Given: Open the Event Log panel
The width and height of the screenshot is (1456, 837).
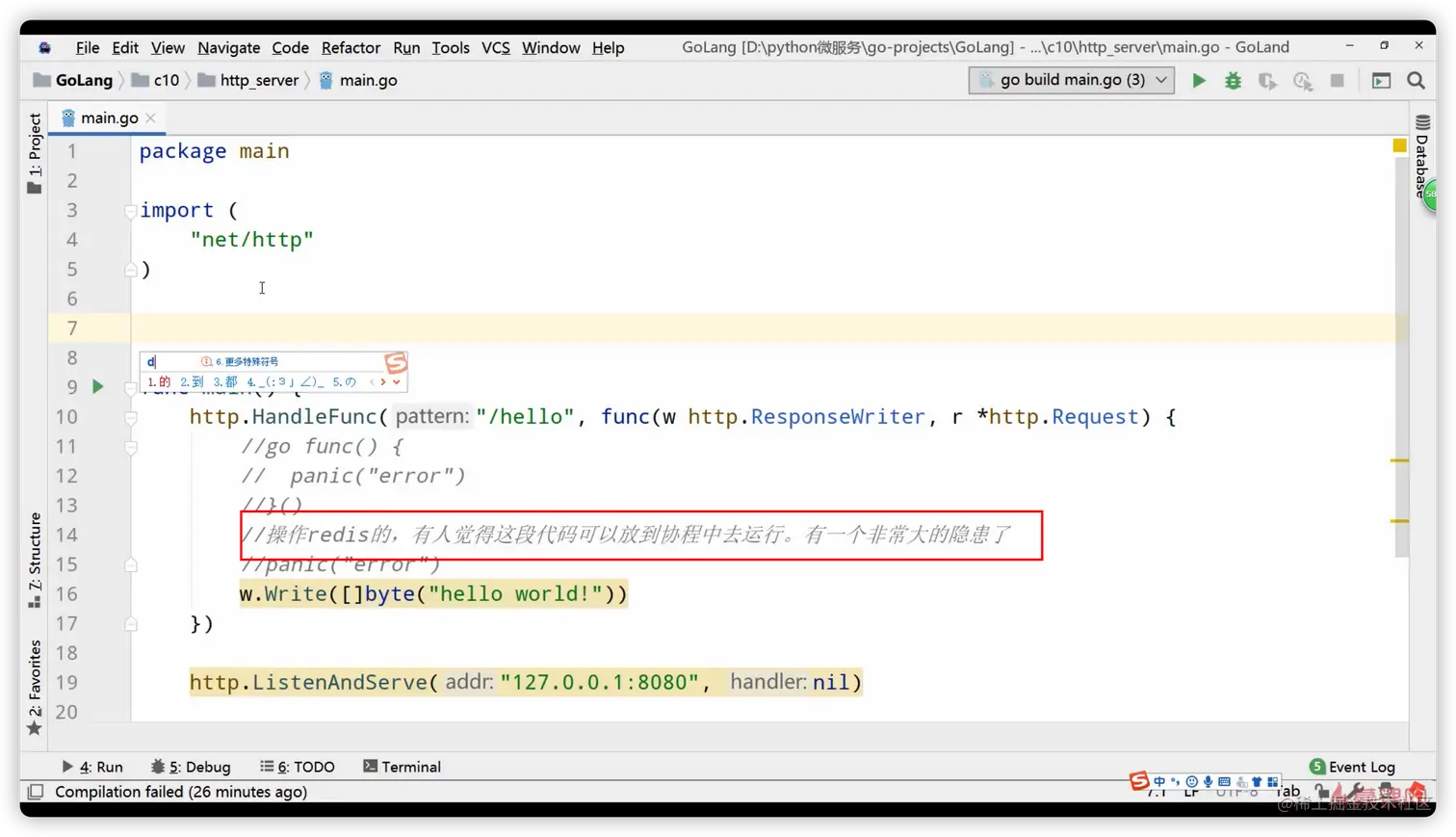Looking at the screenshot, I should (1352, 767).
